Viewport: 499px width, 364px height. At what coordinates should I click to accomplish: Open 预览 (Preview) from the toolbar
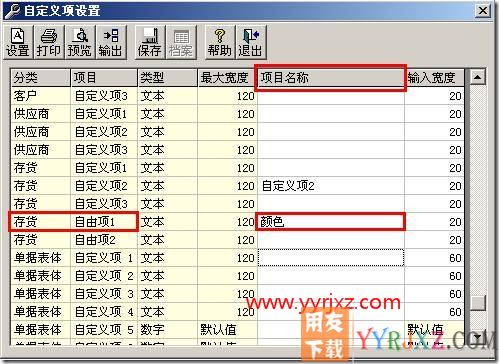coord(79,43)
